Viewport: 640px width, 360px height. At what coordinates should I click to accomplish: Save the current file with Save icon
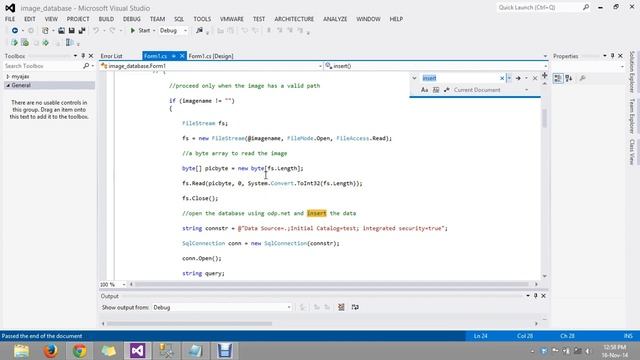[x=71, y=31]
